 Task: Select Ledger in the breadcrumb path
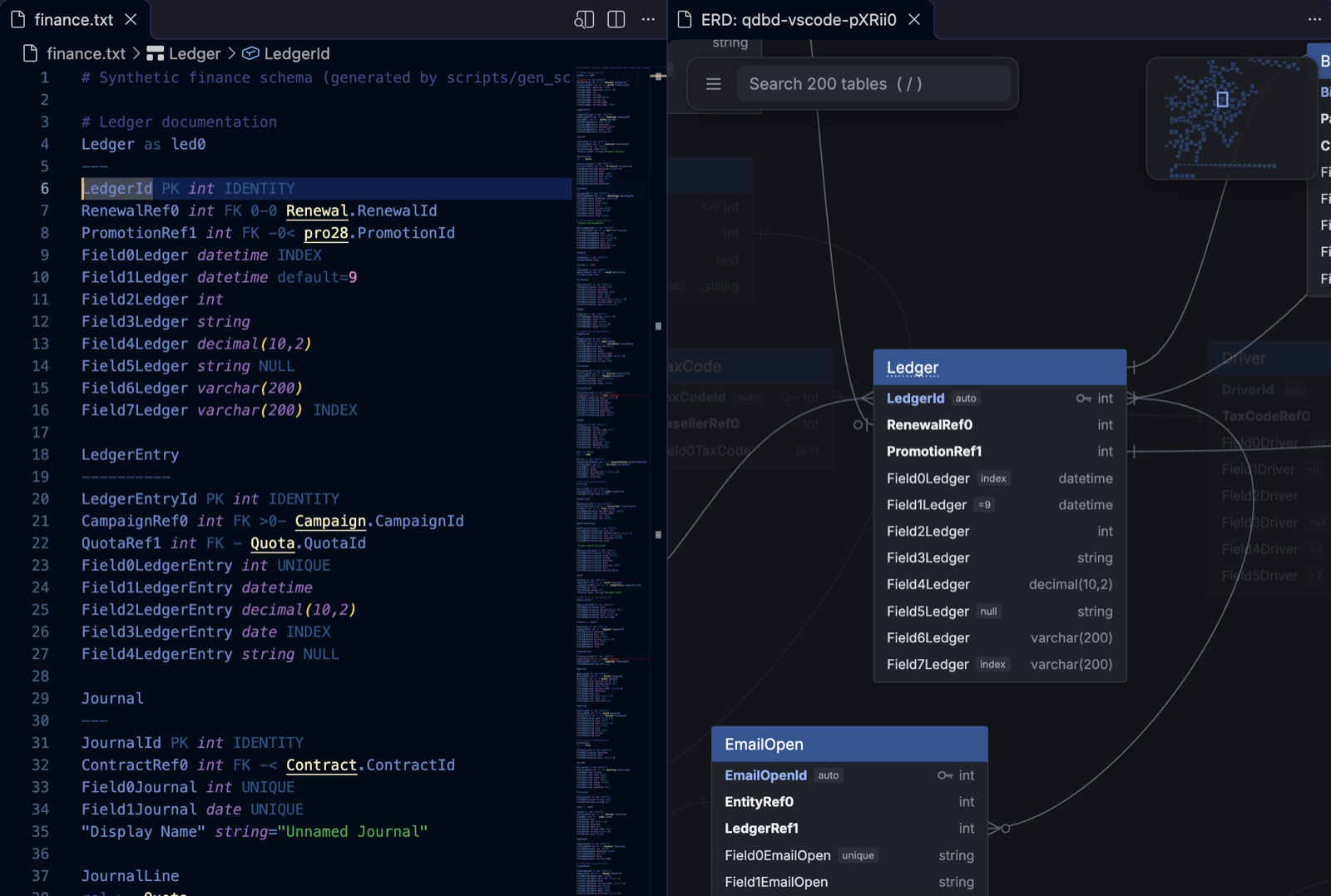(195, 53)
